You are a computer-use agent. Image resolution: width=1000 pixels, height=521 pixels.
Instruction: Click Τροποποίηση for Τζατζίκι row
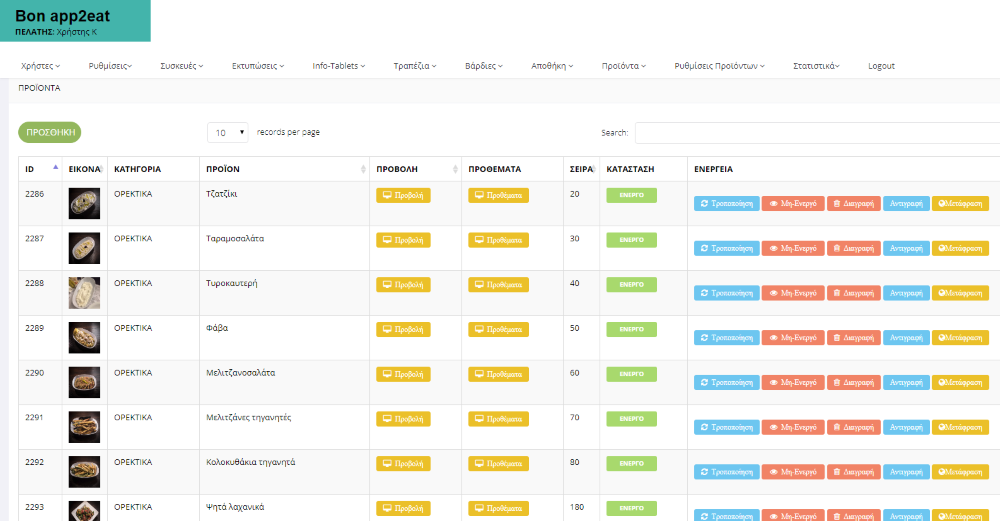(726, 203)
